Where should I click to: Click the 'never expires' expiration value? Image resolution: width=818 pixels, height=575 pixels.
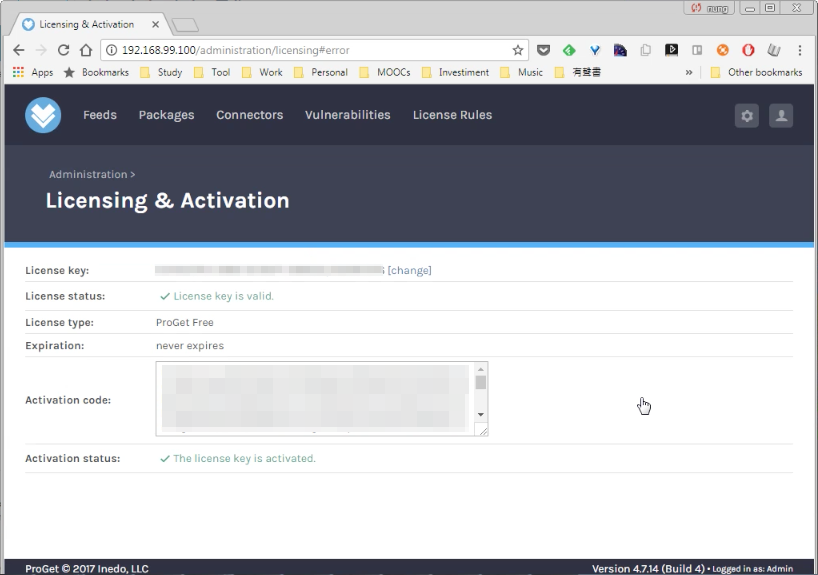pos(190,345)
